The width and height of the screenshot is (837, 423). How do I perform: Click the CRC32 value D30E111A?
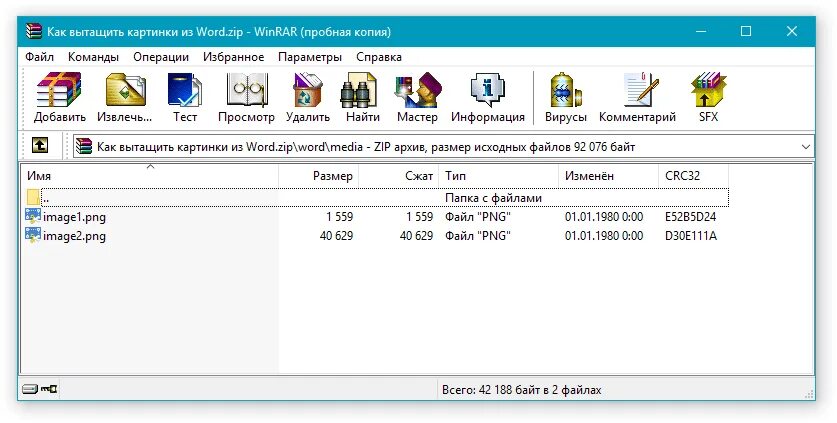coord(690,236)
